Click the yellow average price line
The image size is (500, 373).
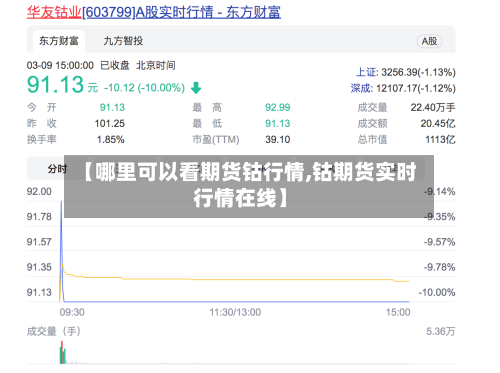pos(233,279)
